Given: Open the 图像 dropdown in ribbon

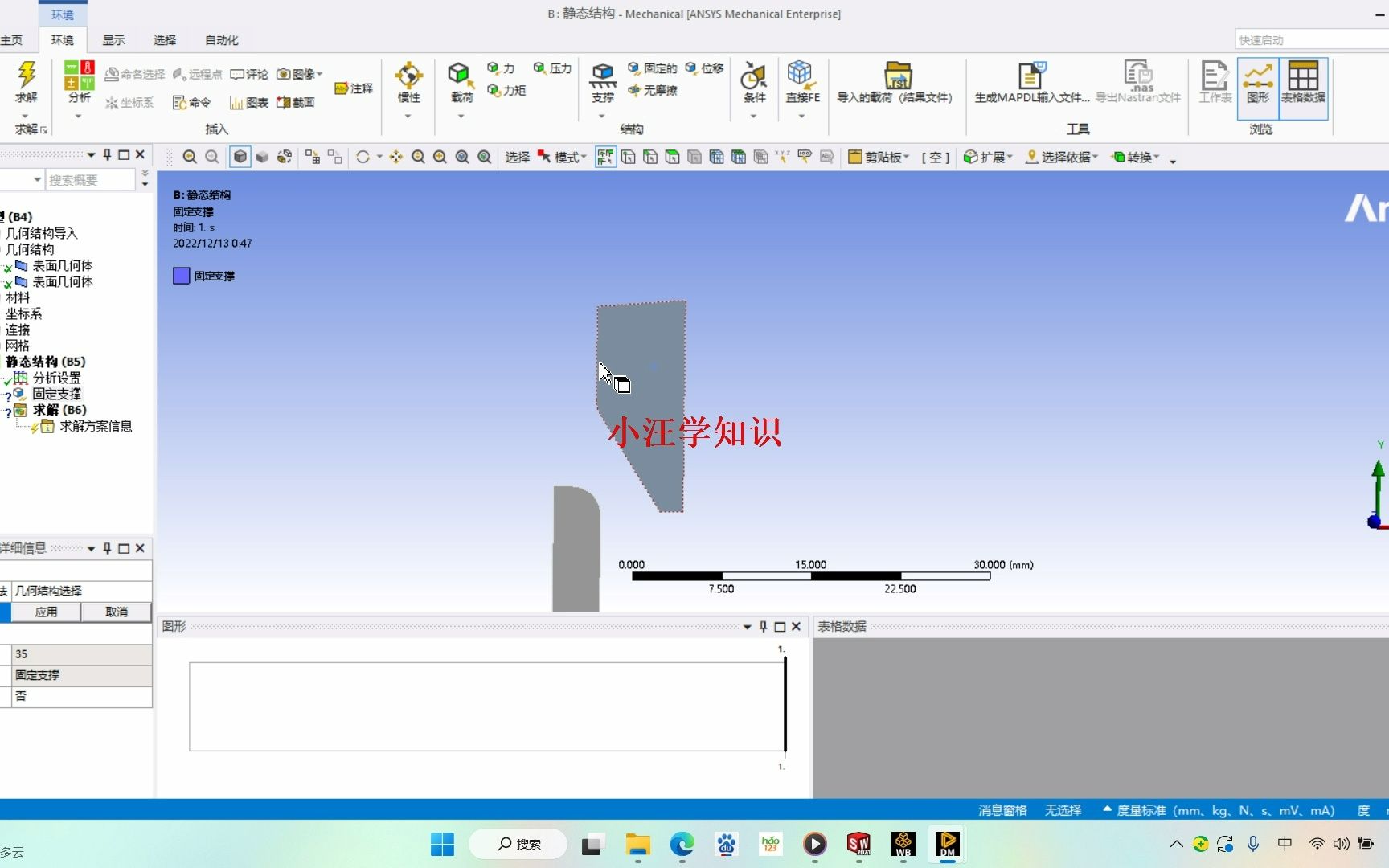Looking at the screenshot, I should pyautogui.click(x=298, y=73).
